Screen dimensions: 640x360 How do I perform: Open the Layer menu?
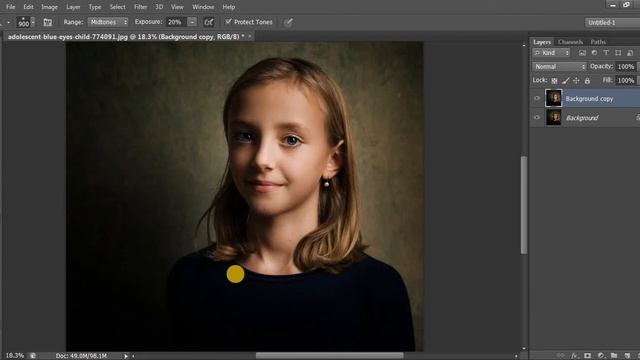[73, 7]
